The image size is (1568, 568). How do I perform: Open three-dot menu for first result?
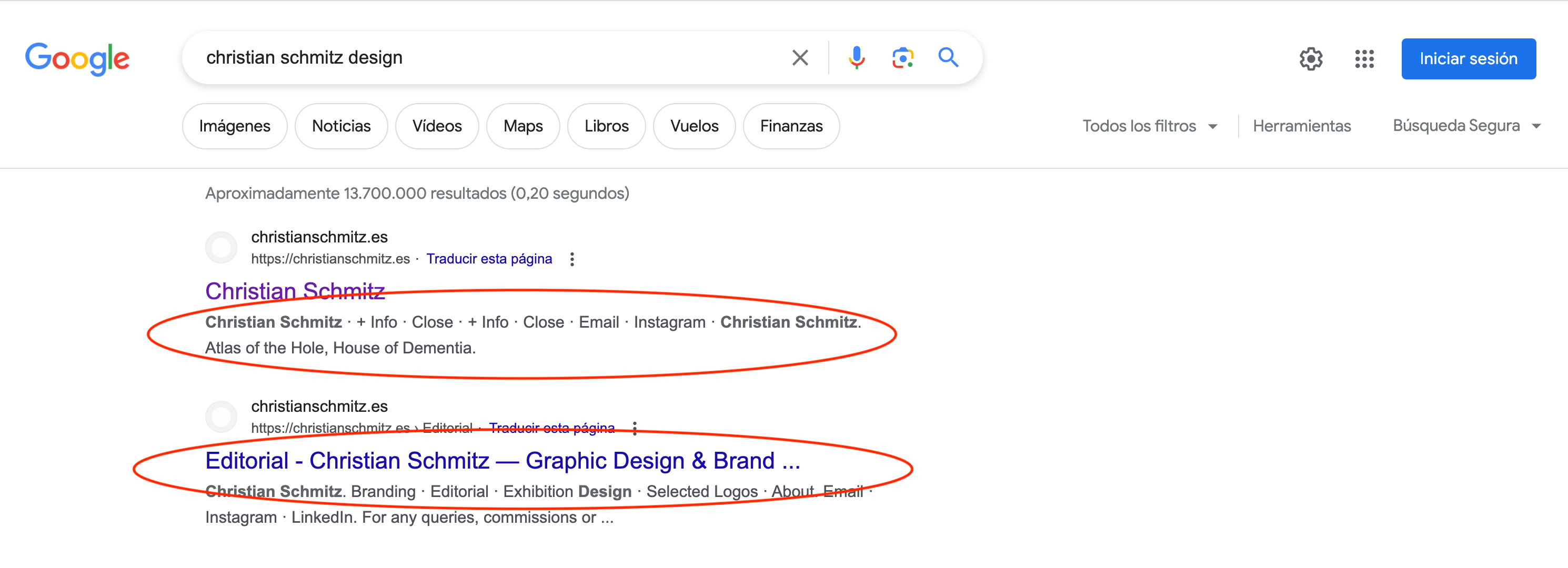pyautogui.click(x=571, y=259)
